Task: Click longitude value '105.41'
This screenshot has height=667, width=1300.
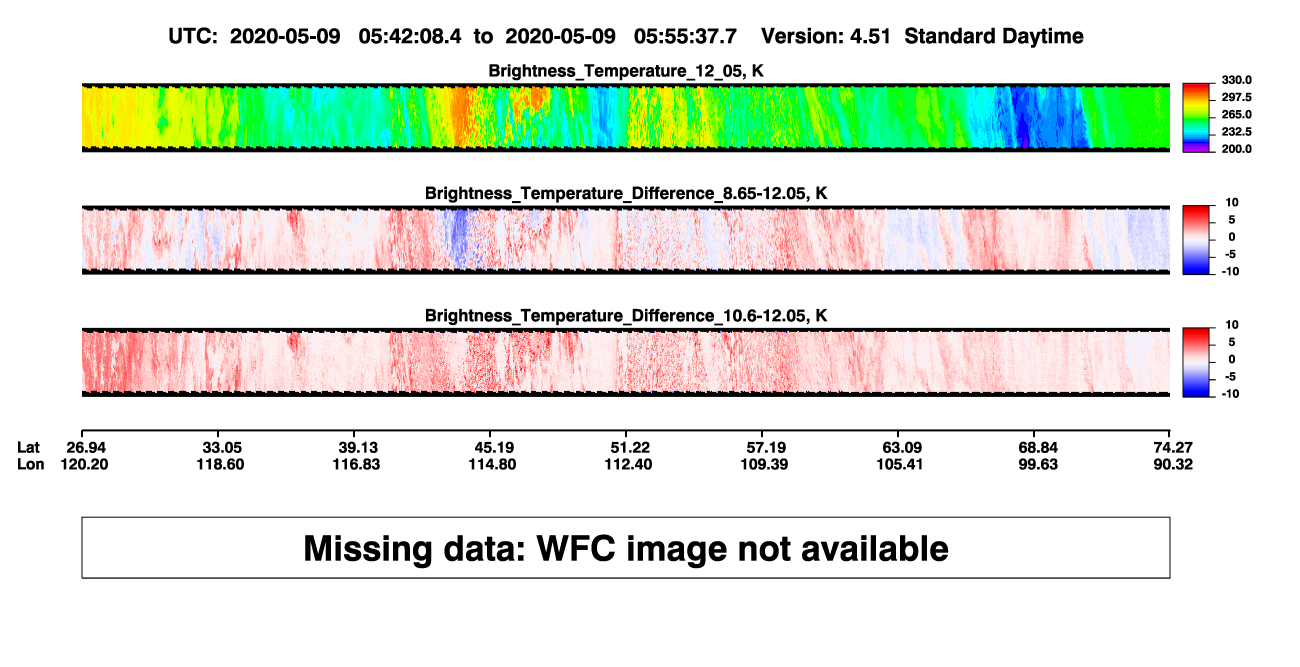Action: point(900,464)
